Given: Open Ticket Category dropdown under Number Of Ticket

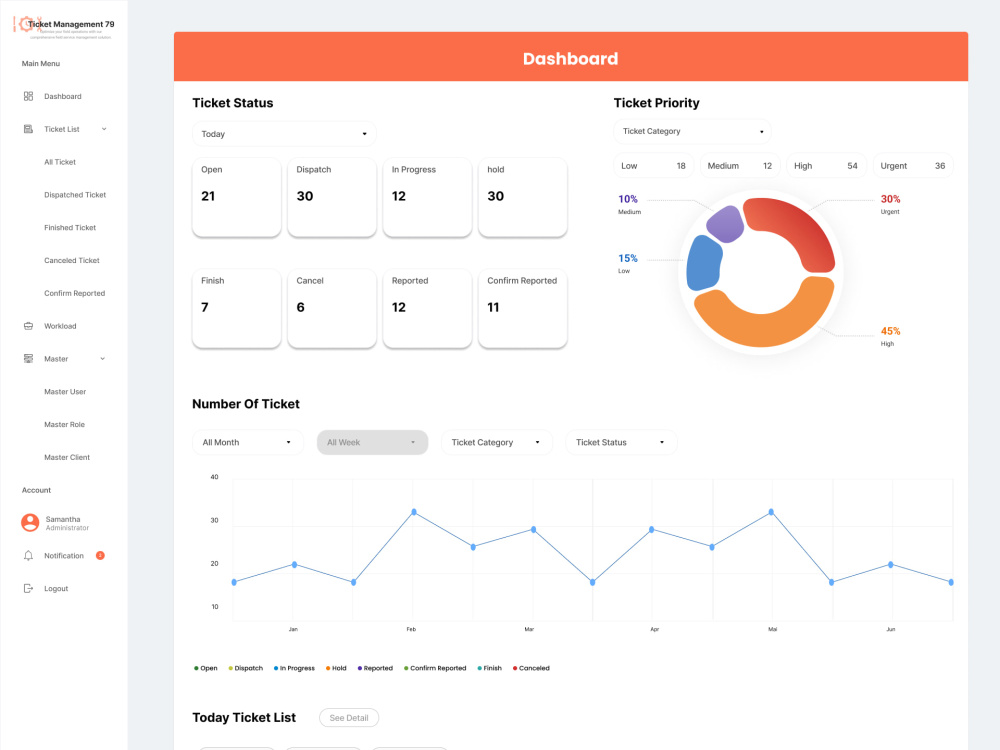Looking at the screenshot, I should [497, 442].
